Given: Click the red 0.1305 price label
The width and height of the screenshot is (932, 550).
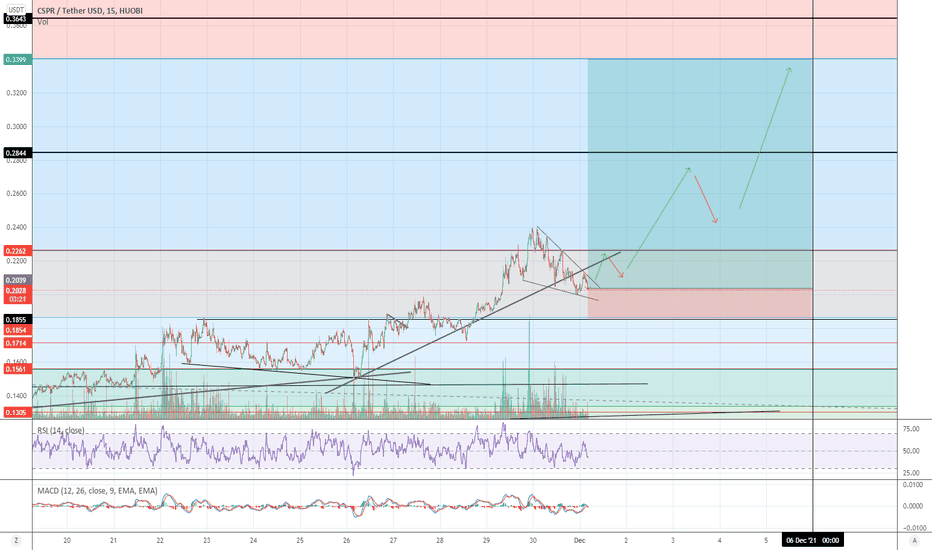Looking at the screenshot, I should (16, 412).
